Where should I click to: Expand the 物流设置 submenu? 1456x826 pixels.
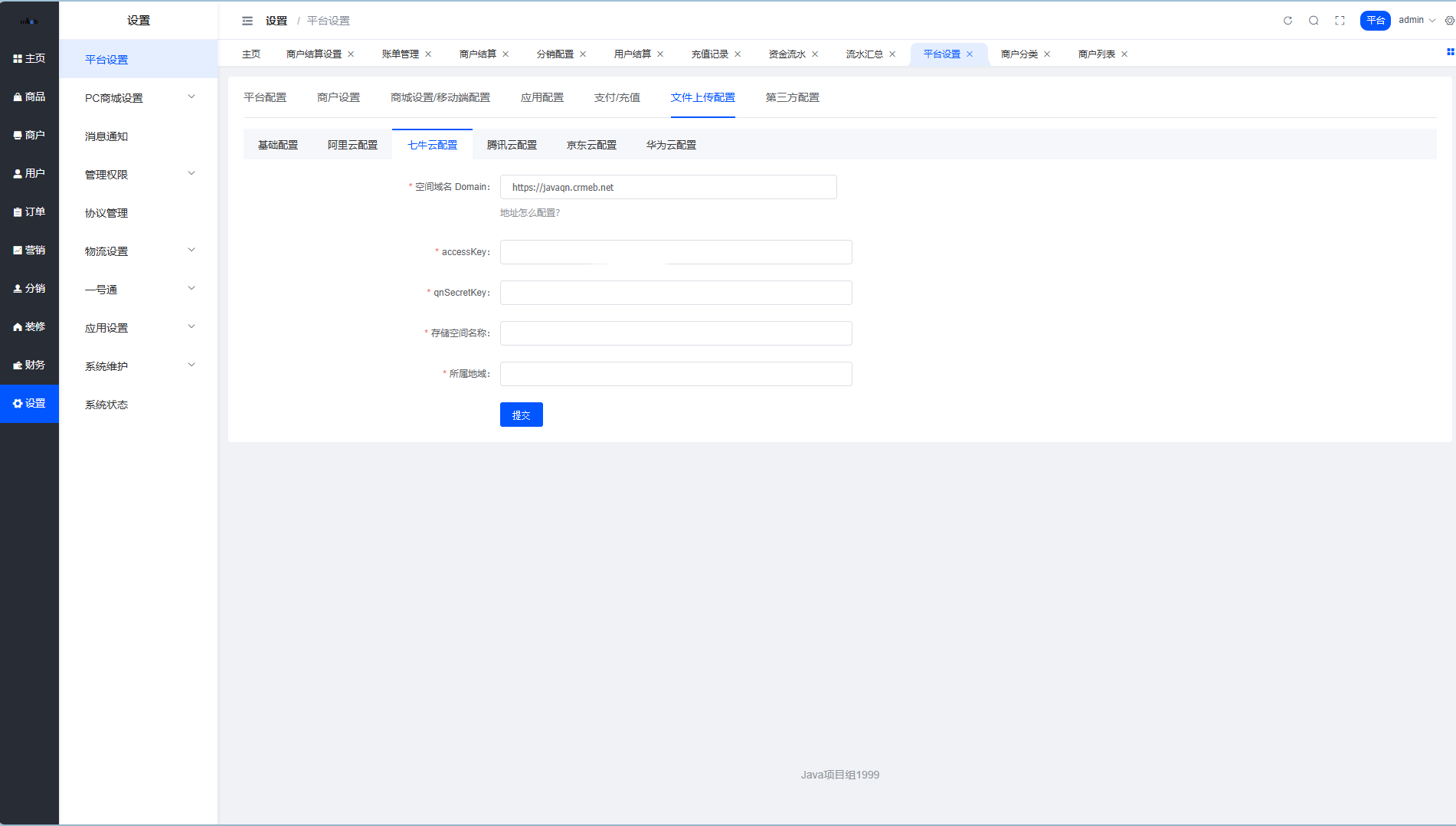click(138, 251)
